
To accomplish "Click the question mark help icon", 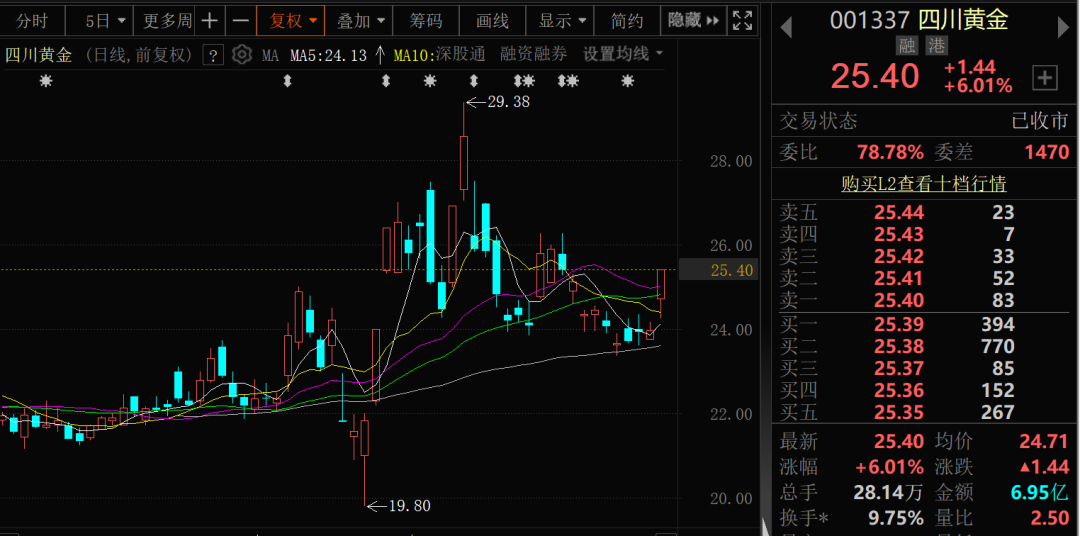I will (x=212, y=55).
